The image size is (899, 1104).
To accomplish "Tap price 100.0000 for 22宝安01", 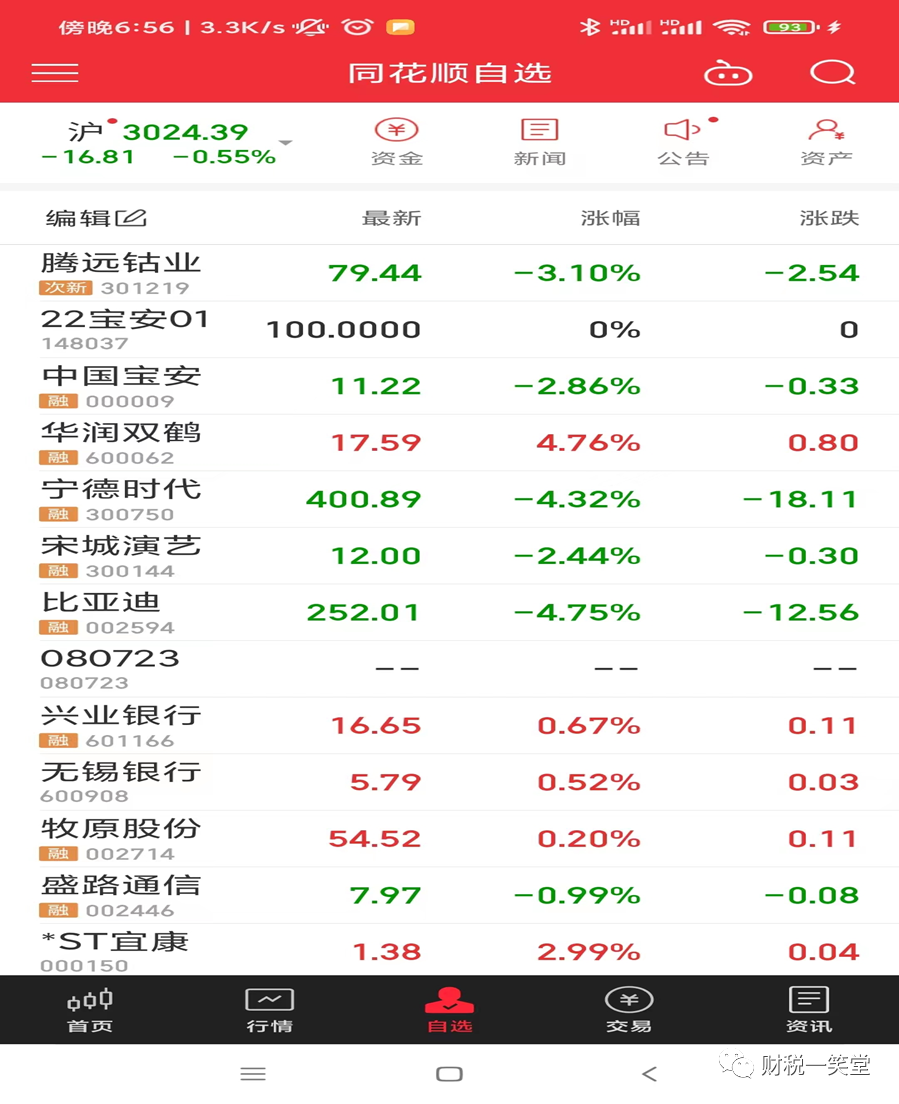I will coord(344,330).
